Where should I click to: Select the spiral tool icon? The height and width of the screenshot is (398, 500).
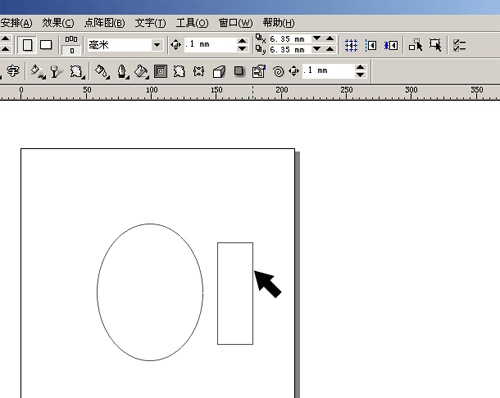278,71
